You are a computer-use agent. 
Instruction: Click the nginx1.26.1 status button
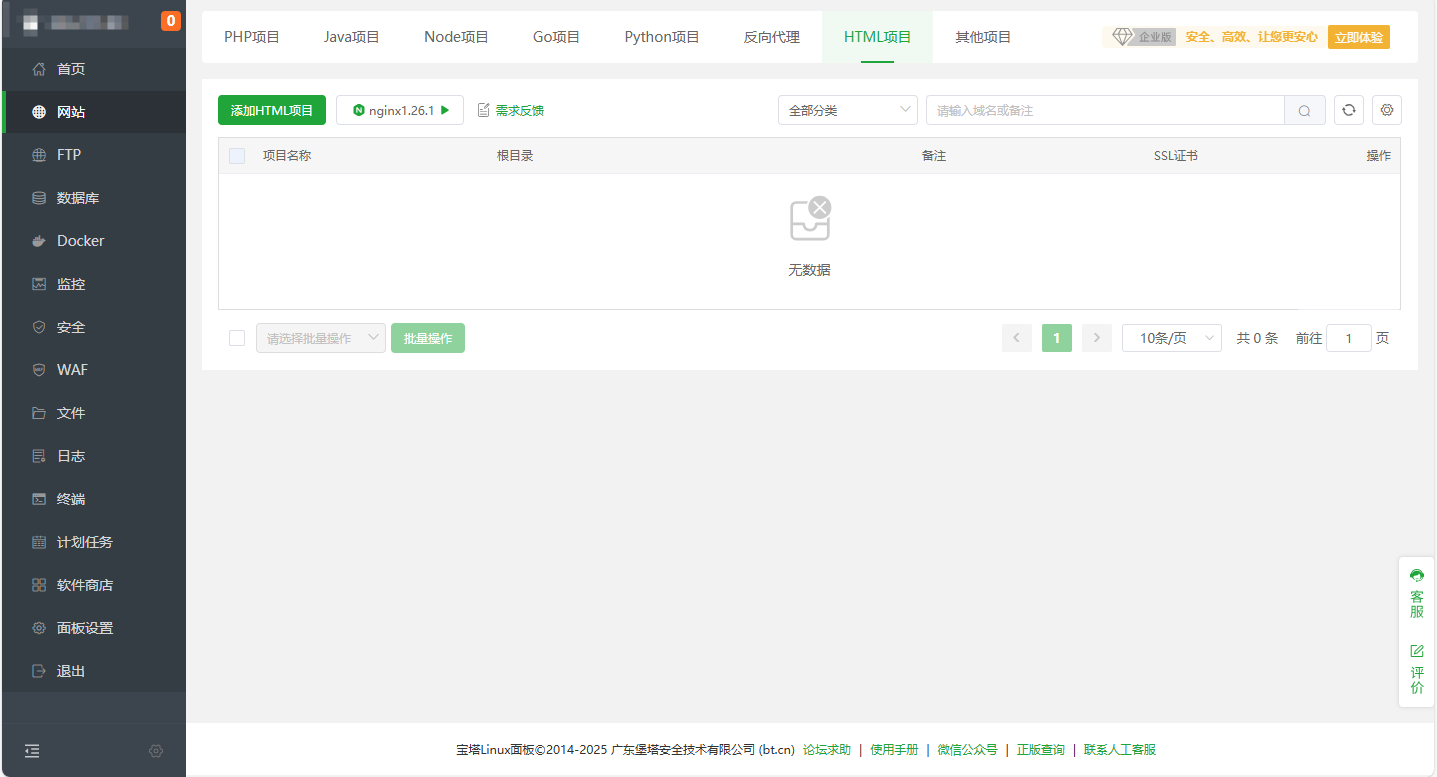tap(400, 110)
